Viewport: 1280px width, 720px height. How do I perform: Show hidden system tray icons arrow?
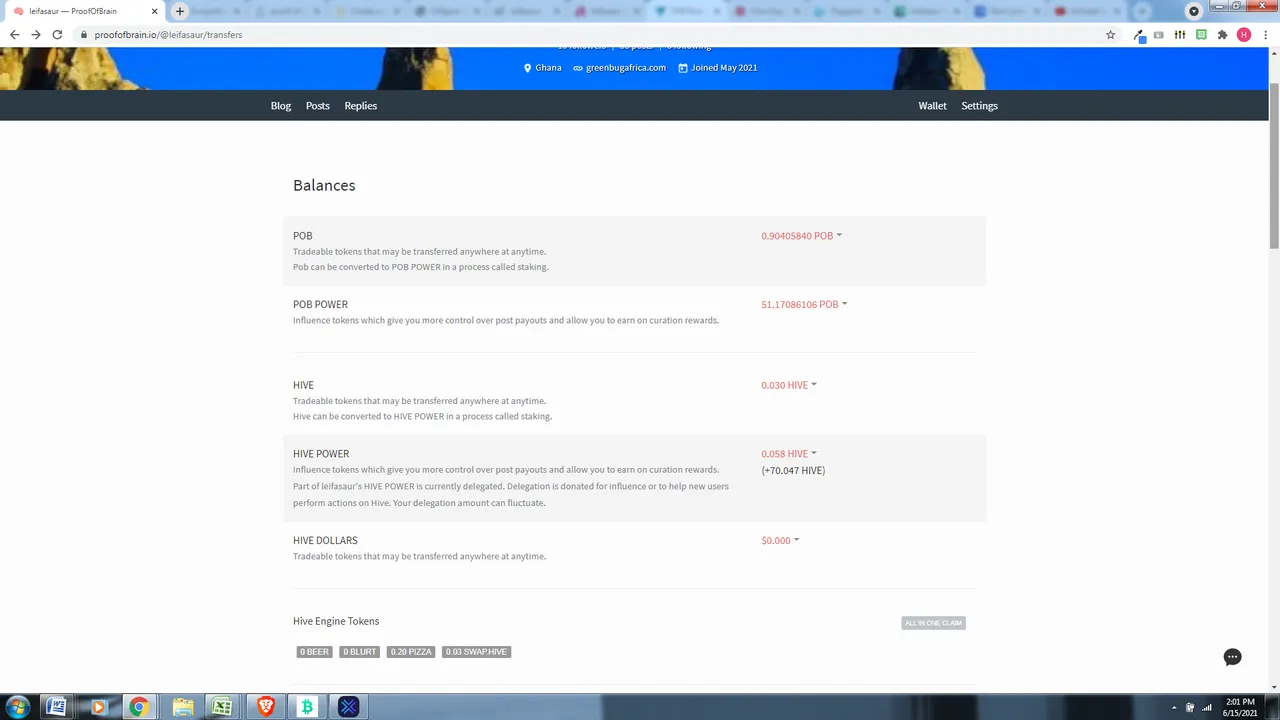click(x=1173, y=707)
